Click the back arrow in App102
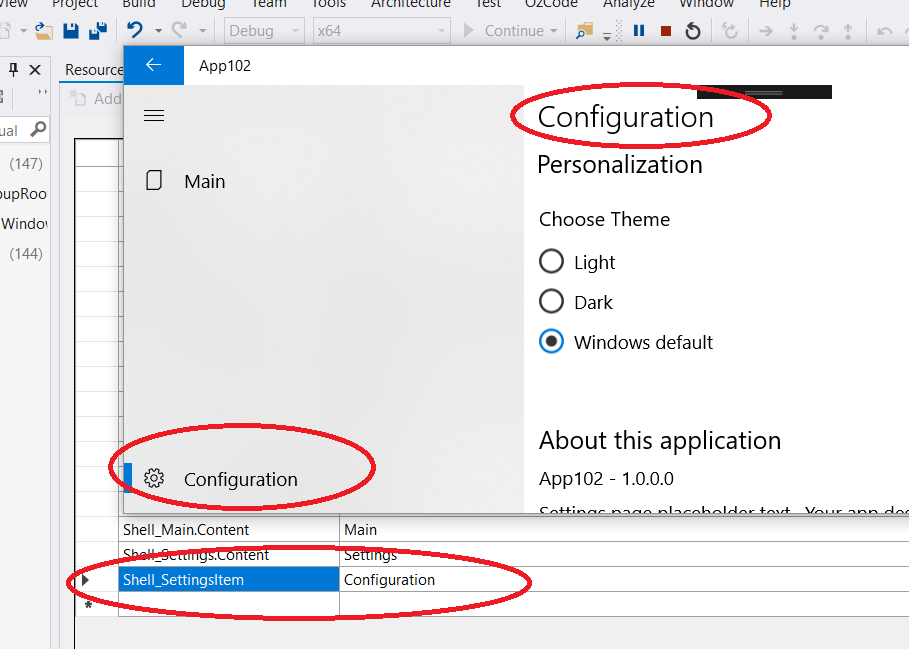The image size is (909, 649). click(154, 65)
